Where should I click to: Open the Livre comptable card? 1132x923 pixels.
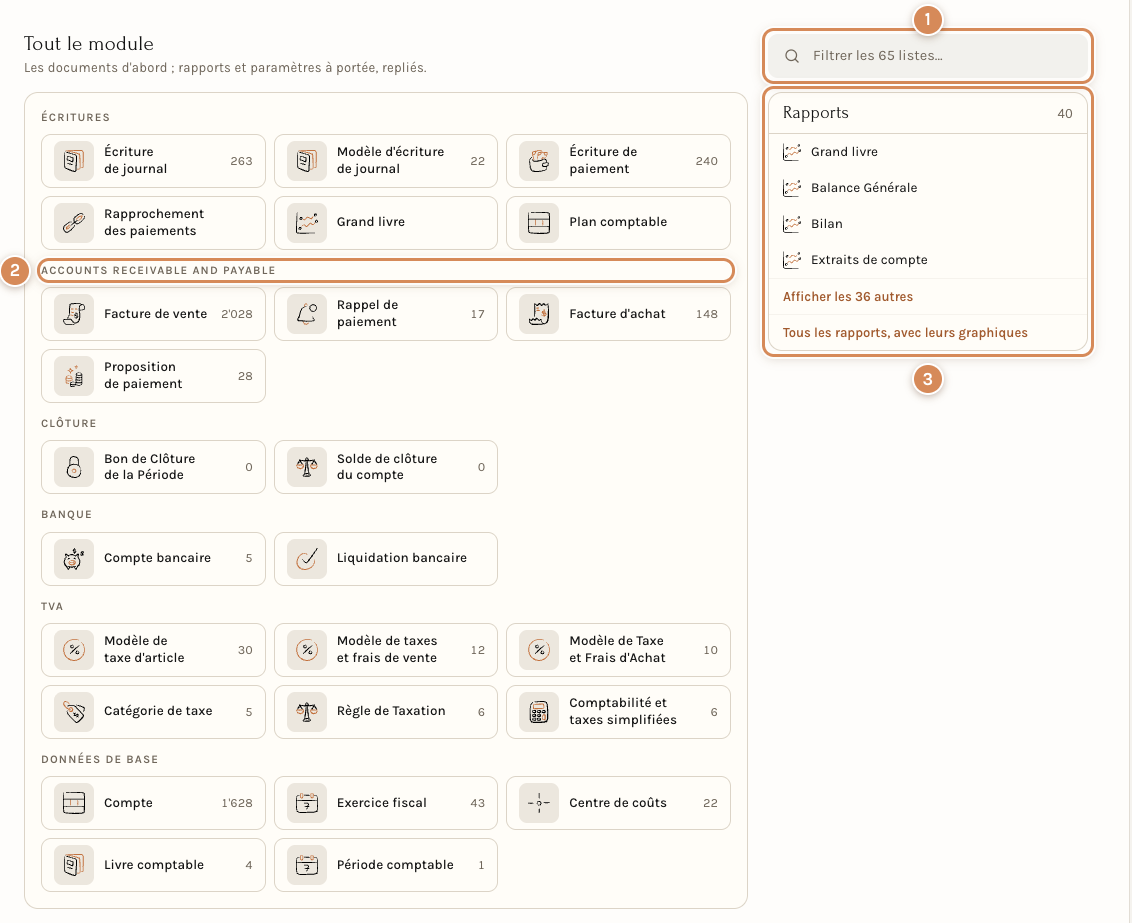pyautogui.click(x=153, y=865)
